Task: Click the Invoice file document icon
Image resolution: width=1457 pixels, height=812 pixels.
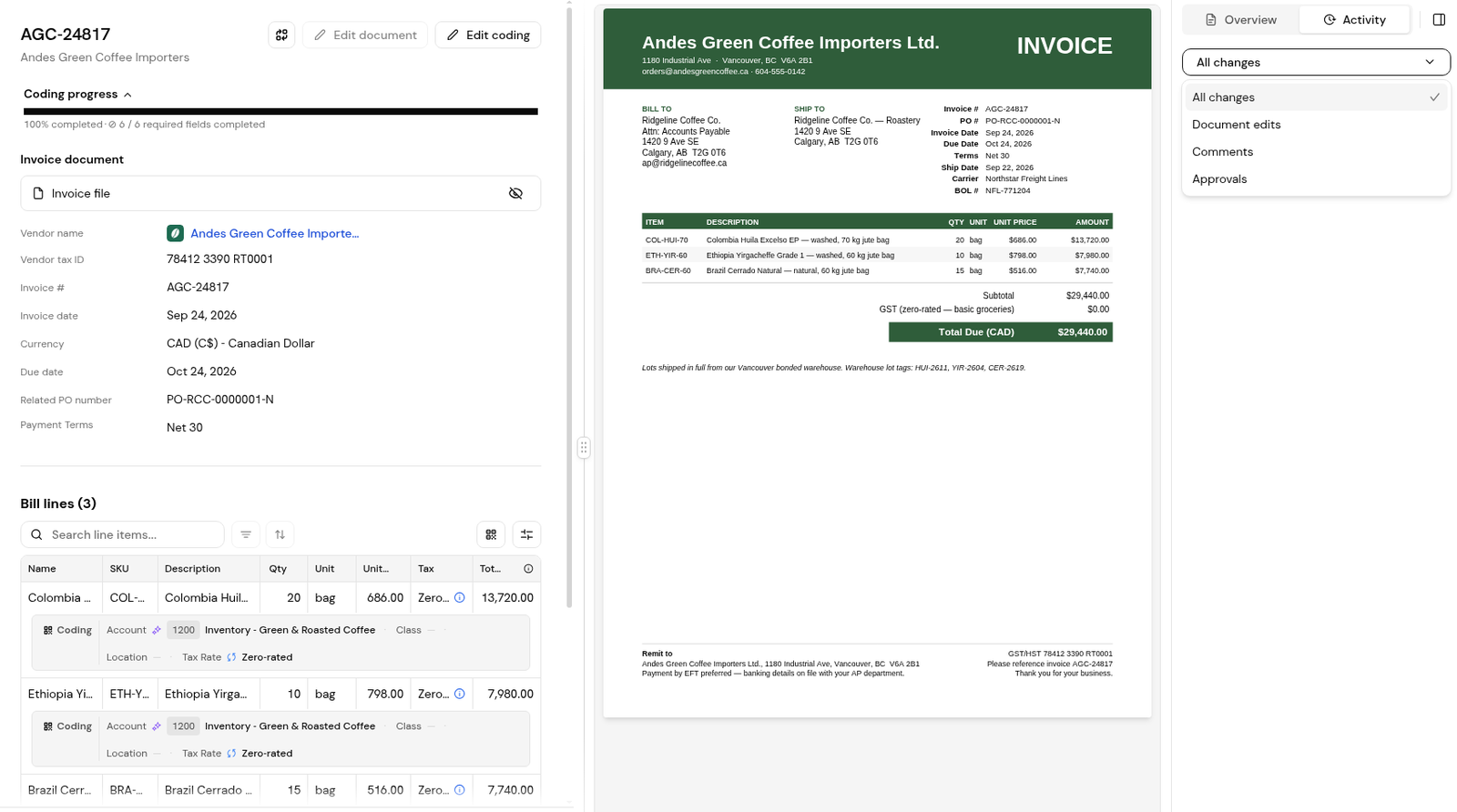Action: click(38, 193)
